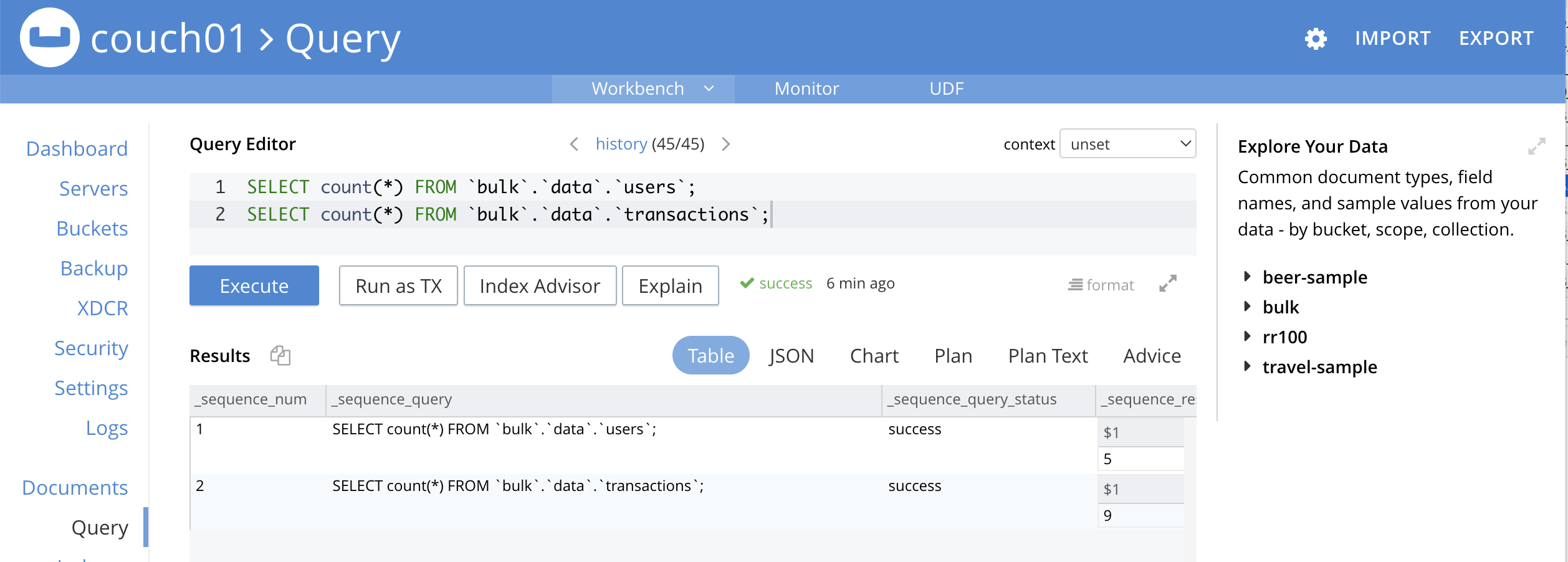This screenshot has height=562, width=1568.
Task: Open the Monitor tab
Action: (x=806, y=88)
